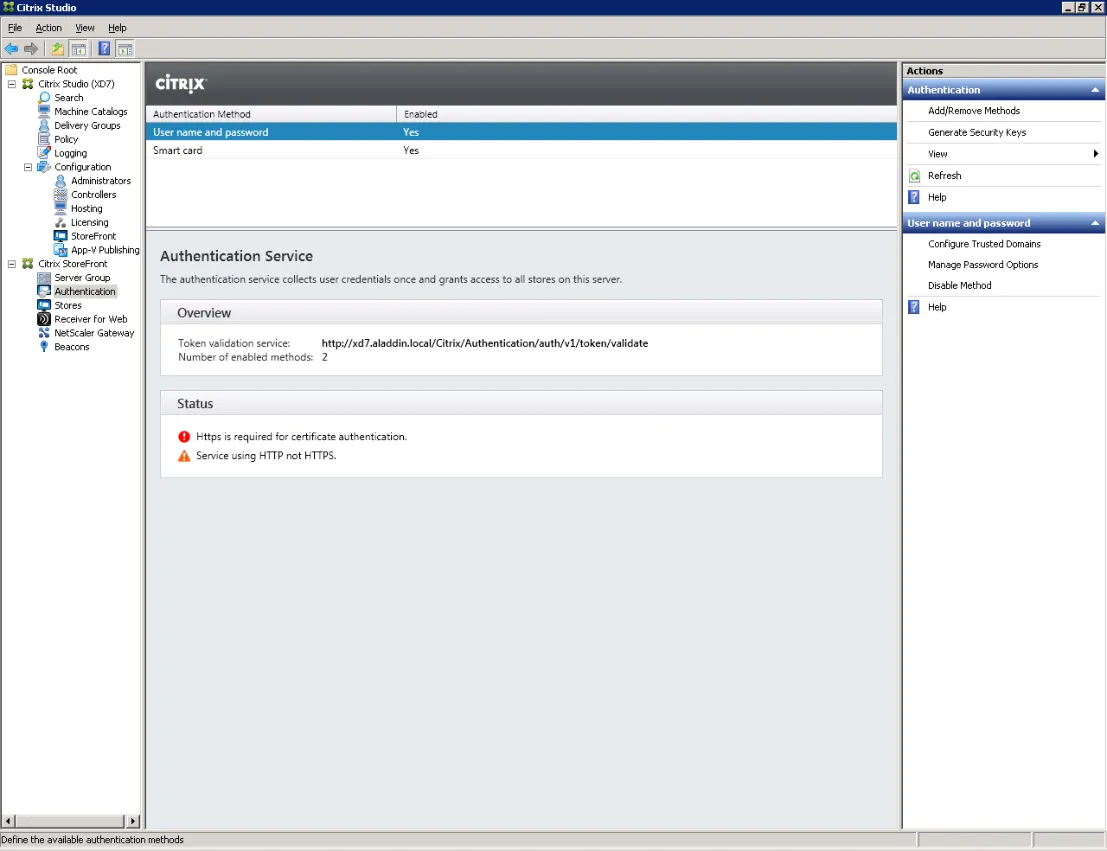This screenshot has width=1107, height=851.
Task: Click Manage Password Options action
Action: tap(983, 264)
